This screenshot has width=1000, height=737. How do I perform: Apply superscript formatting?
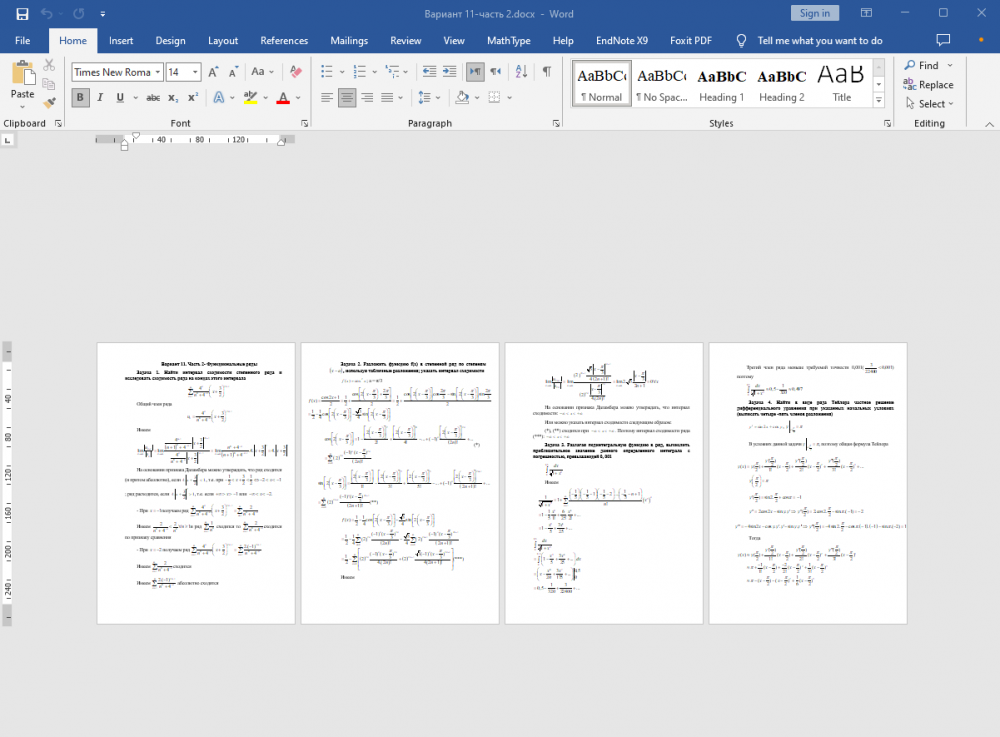[193, 98]
